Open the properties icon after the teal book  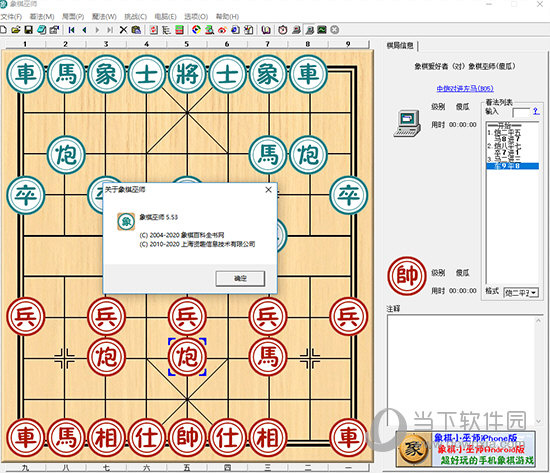tap(54, 30)
